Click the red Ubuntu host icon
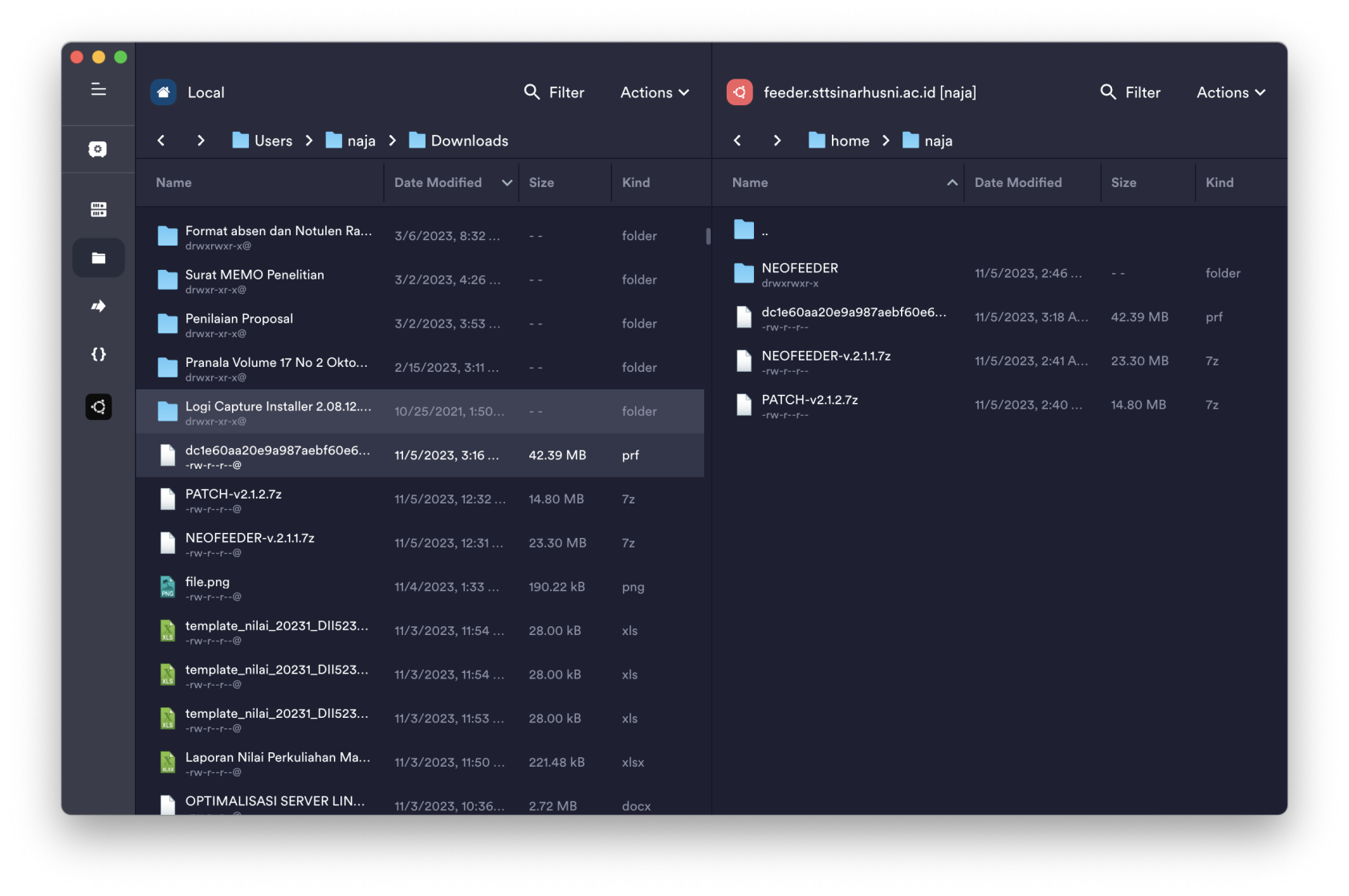 (740, 92)
